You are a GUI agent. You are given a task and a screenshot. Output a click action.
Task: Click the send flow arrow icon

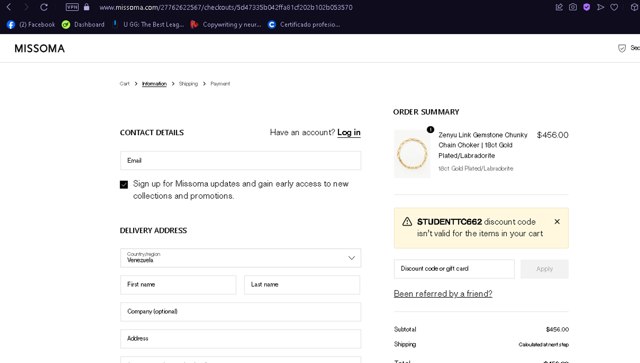point(600,7)
